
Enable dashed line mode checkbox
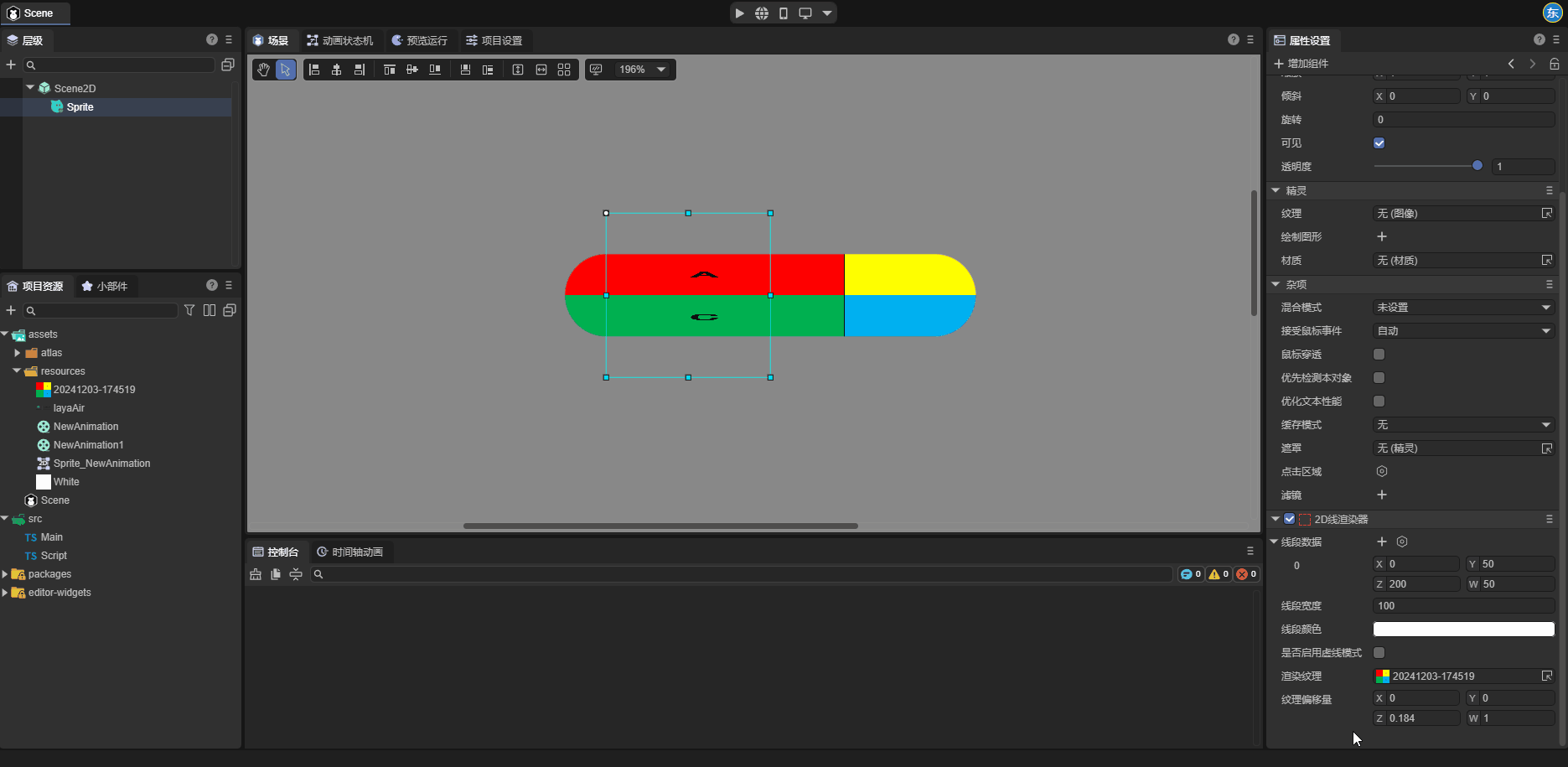point(1379,653)
